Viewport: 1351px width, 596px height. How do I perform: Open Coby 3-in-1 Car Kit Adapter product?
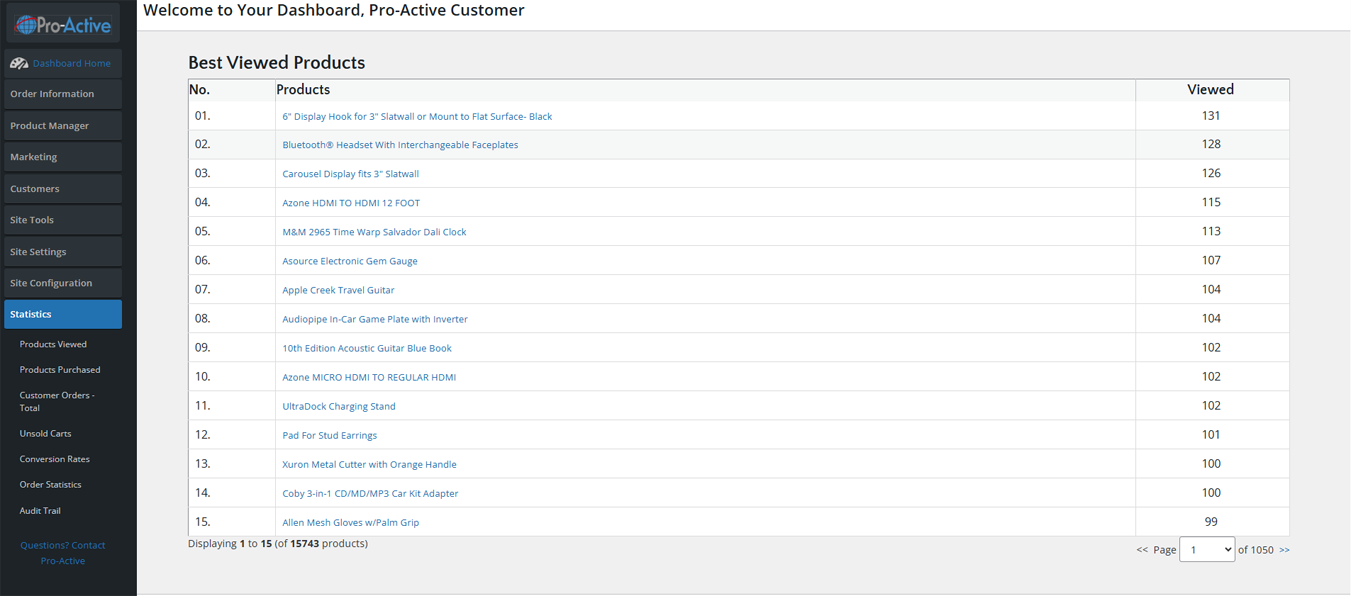[370, 493]
